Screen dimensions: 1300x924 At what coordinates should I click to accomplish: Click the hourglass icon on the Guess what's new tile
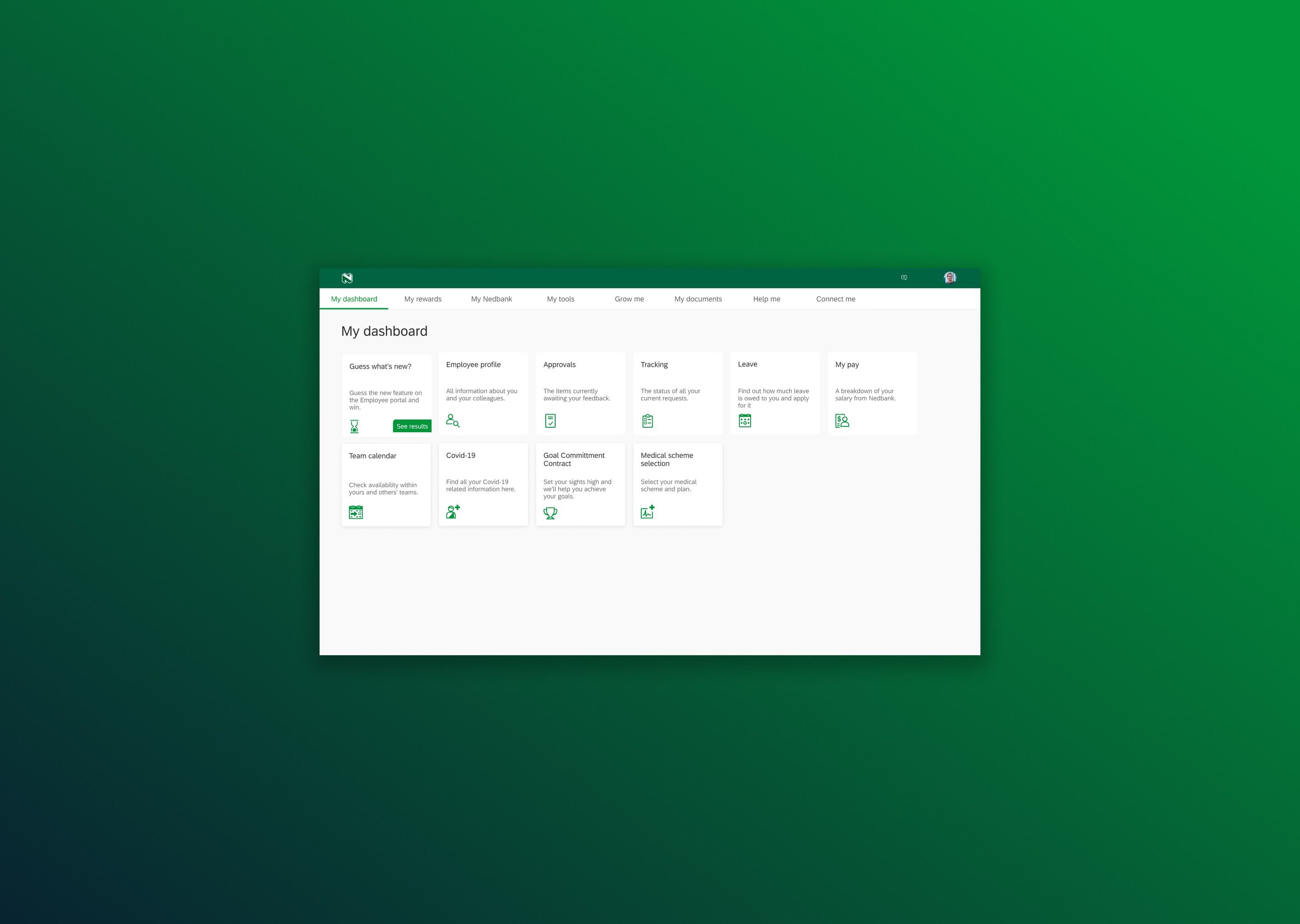tap(355, 425)
